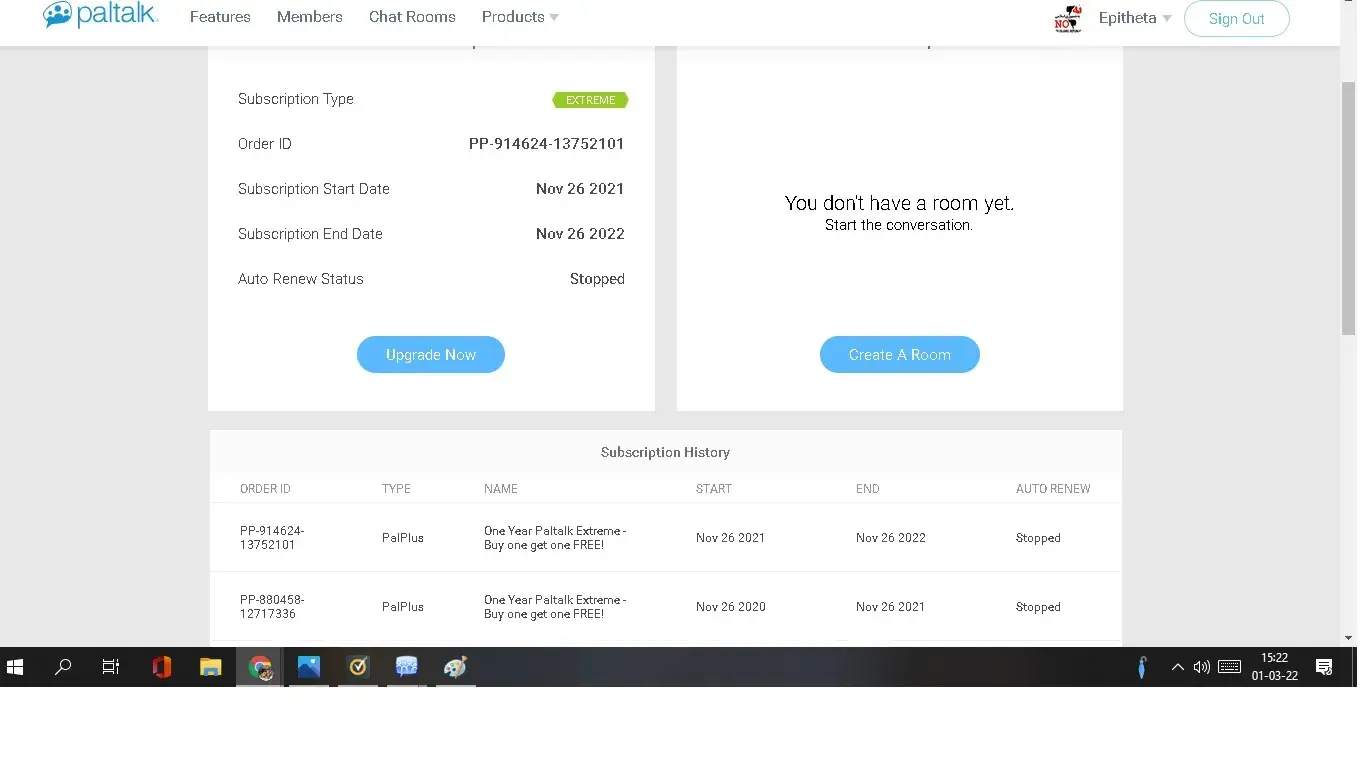Go to the Features page

click(x=220, y=17)
